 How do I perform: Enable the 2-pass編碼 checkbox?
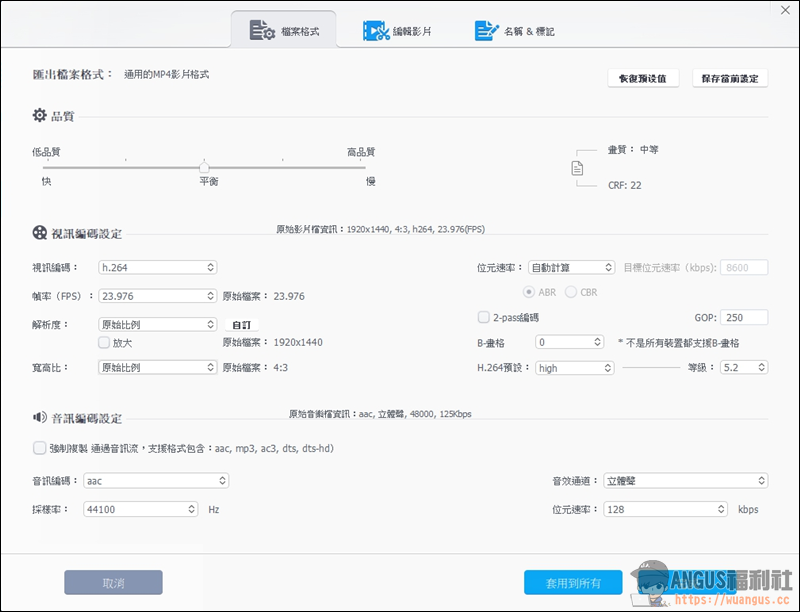483,317
